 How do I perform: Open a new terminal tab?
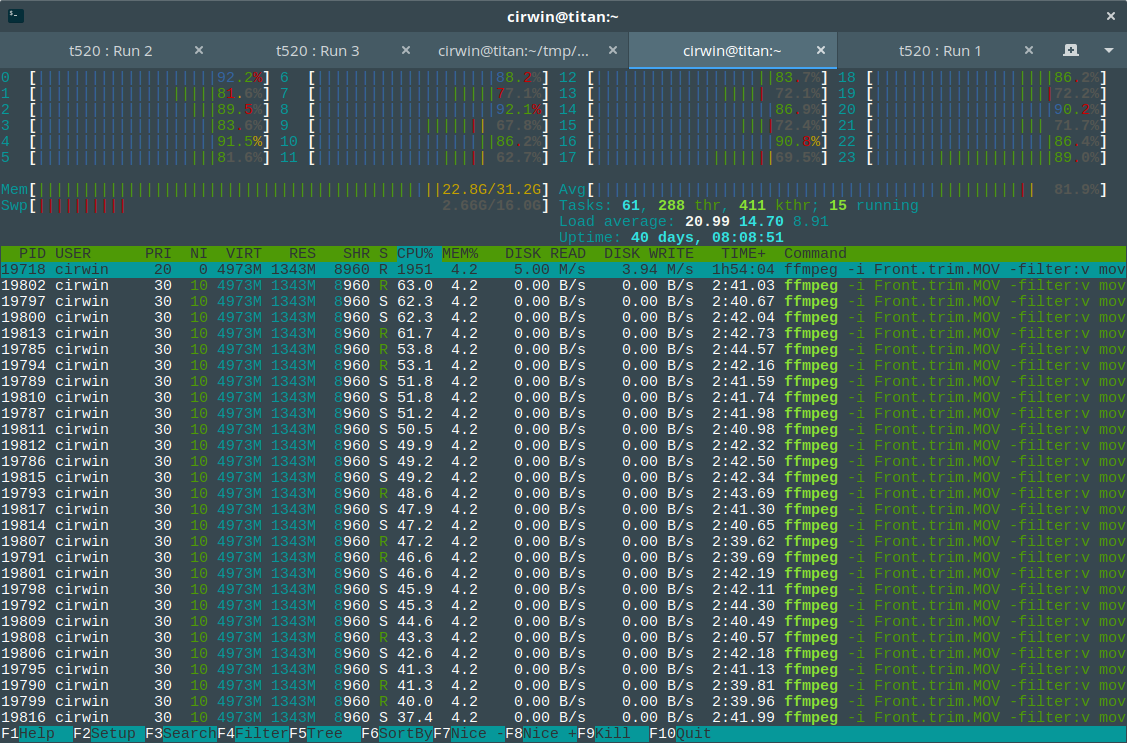pyautogui.click(x=1069, y=50)
